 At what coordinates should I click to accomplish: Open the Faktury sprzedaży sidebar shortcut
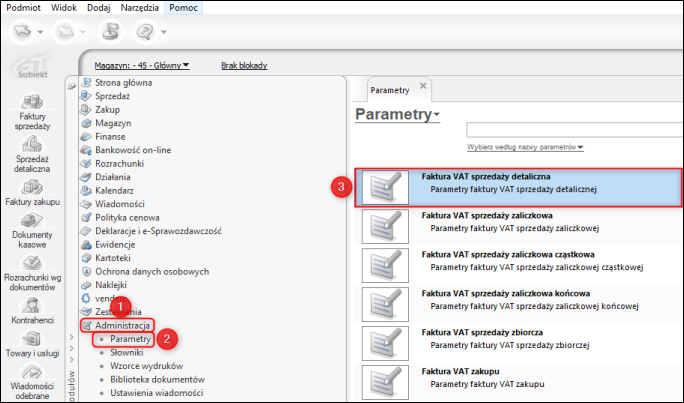(x=32, y=112)
